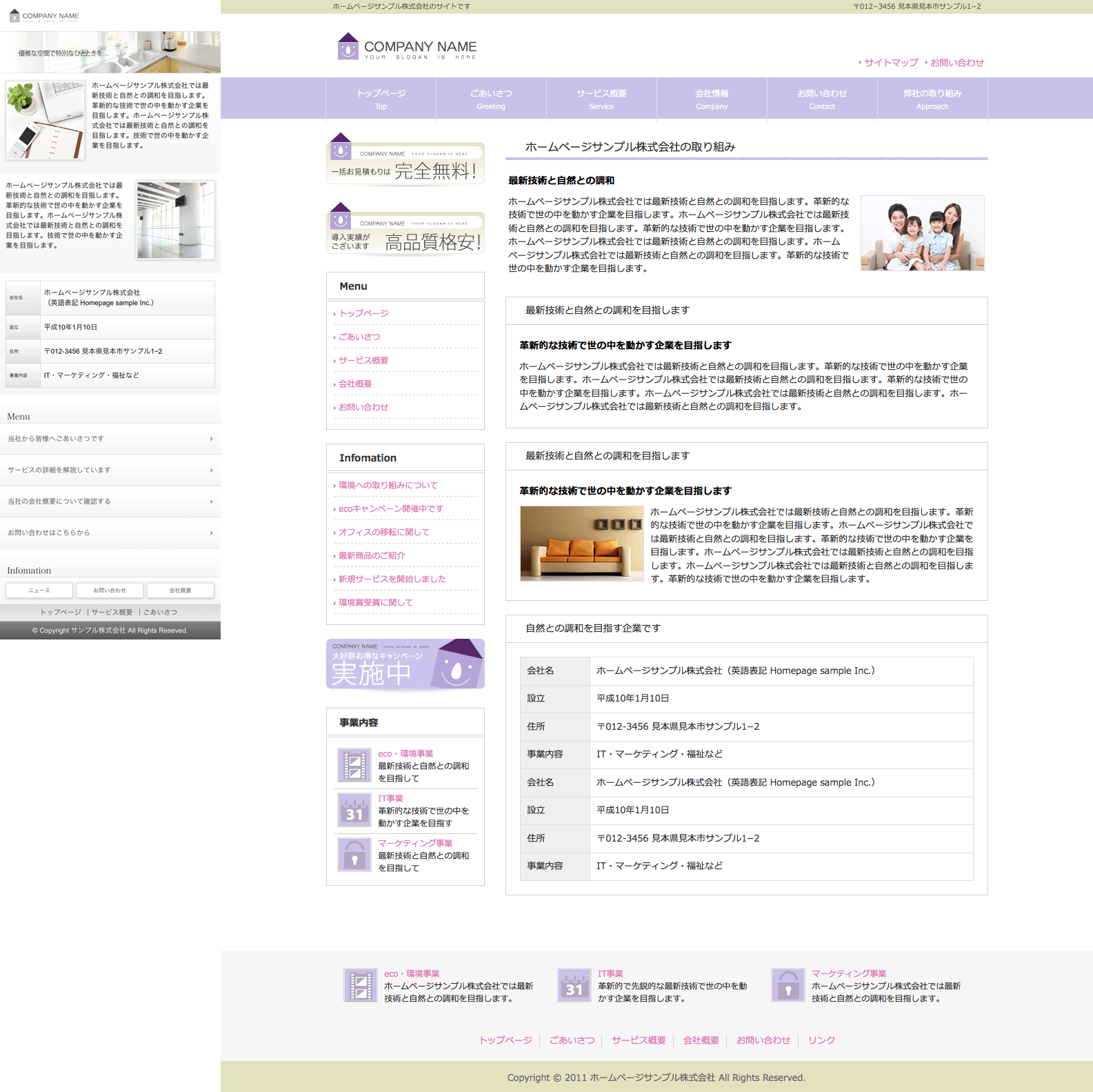Click the film icon beside eco・環境事業 in sidebar
The height and width of the screenshot is (1092, 1093).
(354, 764)
